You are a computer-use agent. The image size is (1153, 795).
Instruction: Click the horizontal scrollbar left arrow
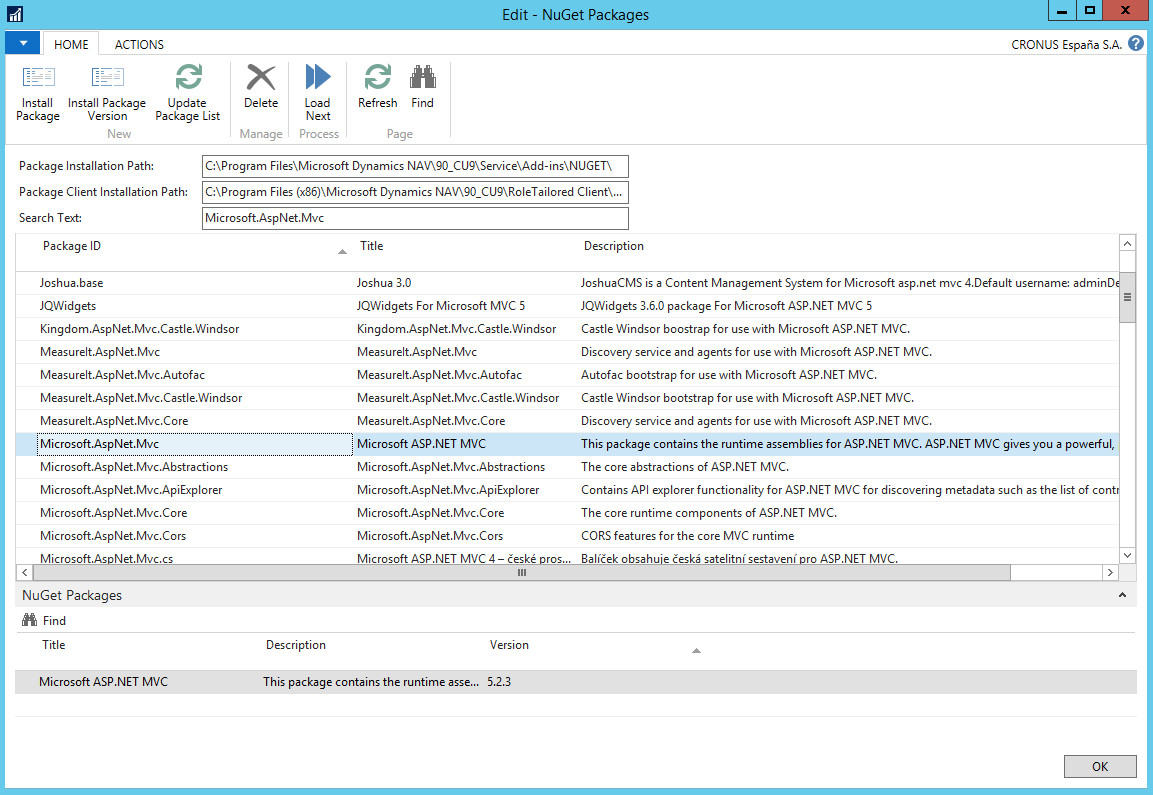coord(24,572)
